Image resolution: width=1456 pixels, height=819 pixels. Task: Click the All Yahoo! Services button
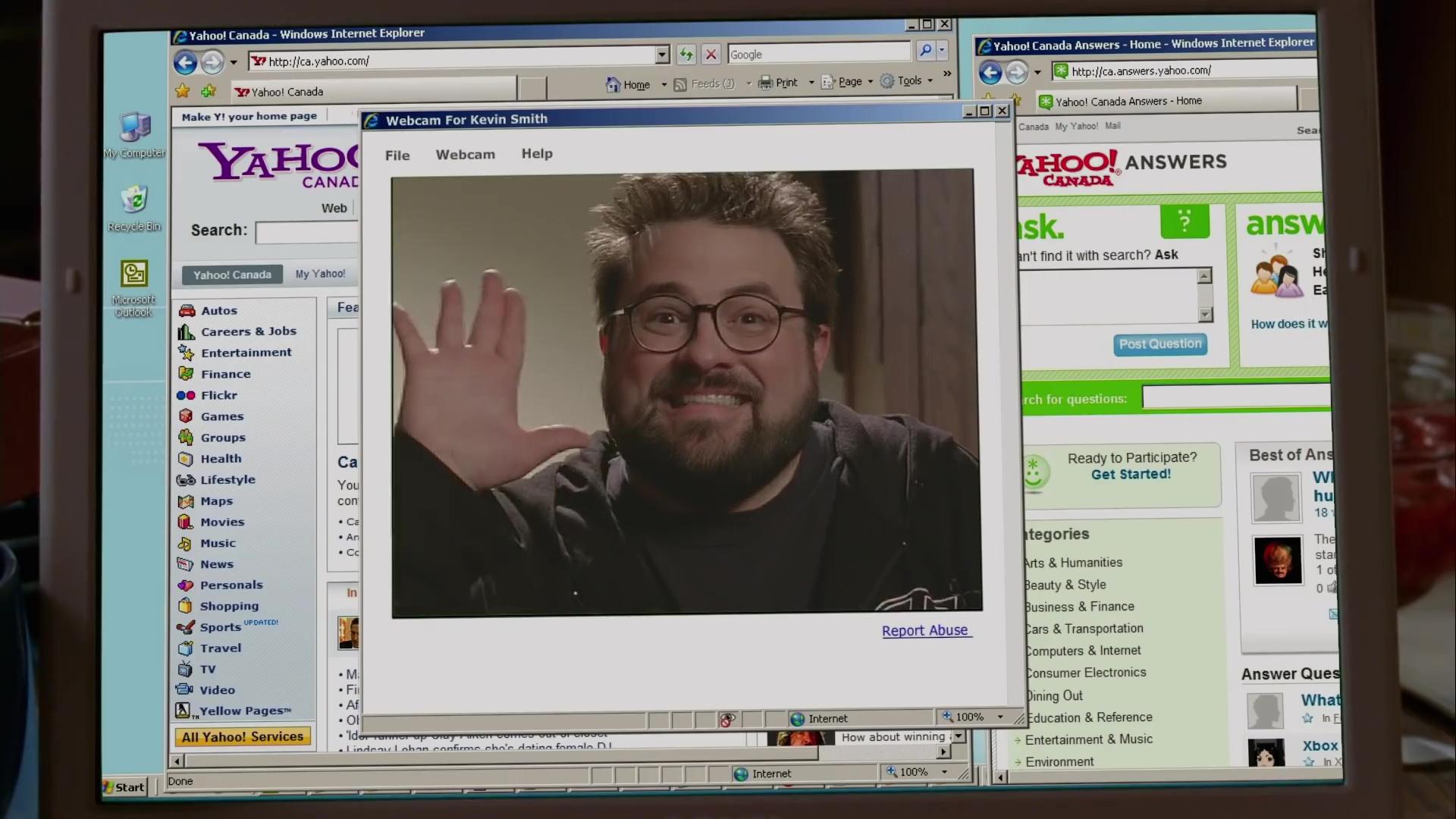[x=243, y=736]
